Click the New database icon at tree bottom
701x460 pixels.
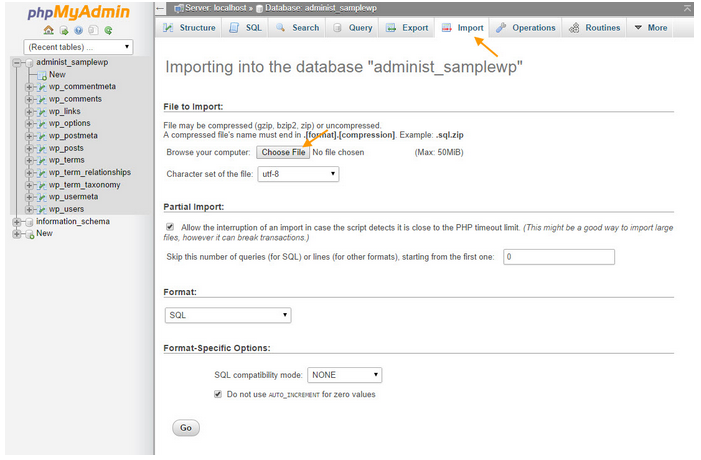tap(30, 234)
